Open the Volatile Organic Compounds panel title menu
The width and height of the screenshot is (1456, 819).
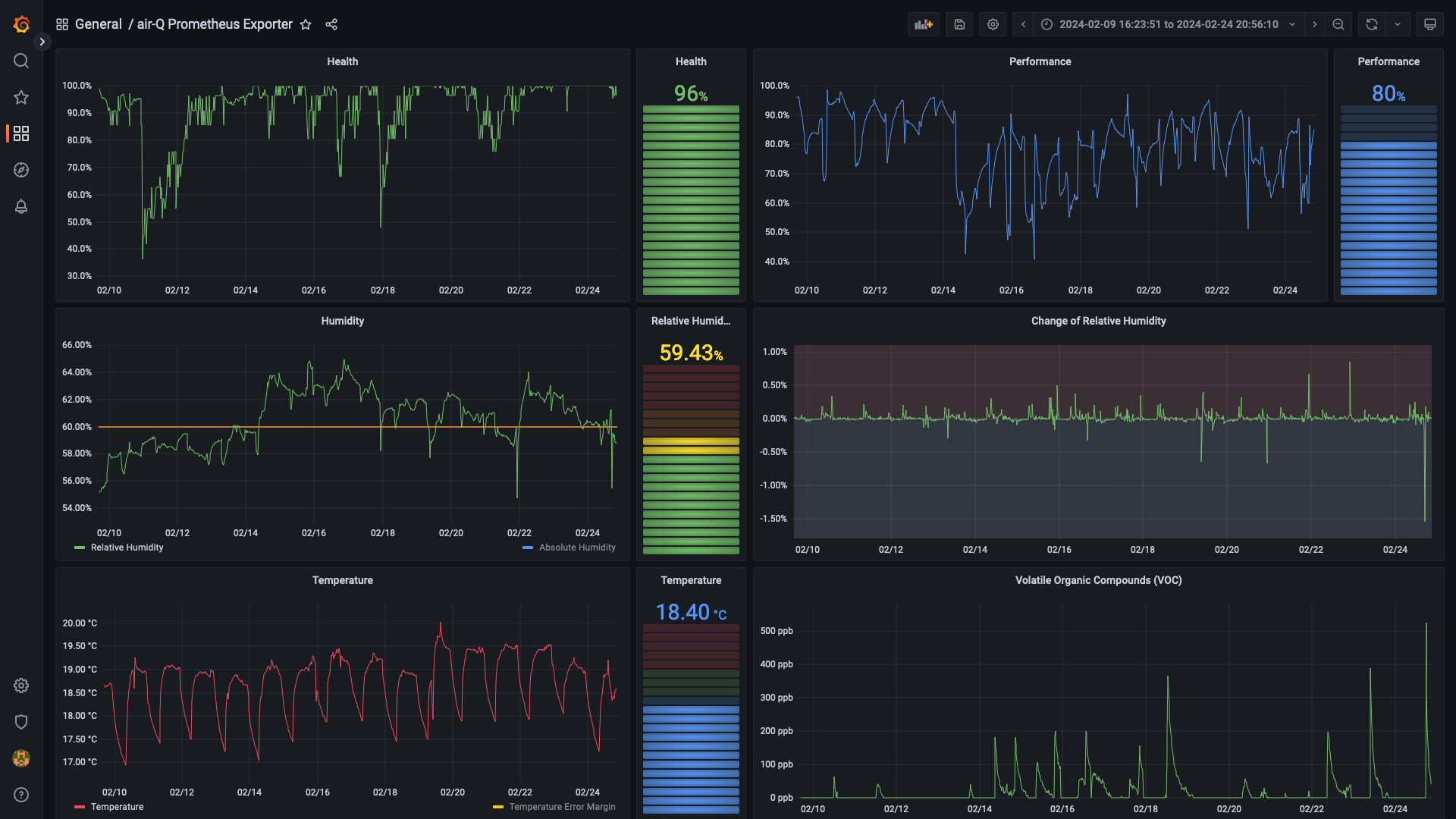[x=1098, y=580]
